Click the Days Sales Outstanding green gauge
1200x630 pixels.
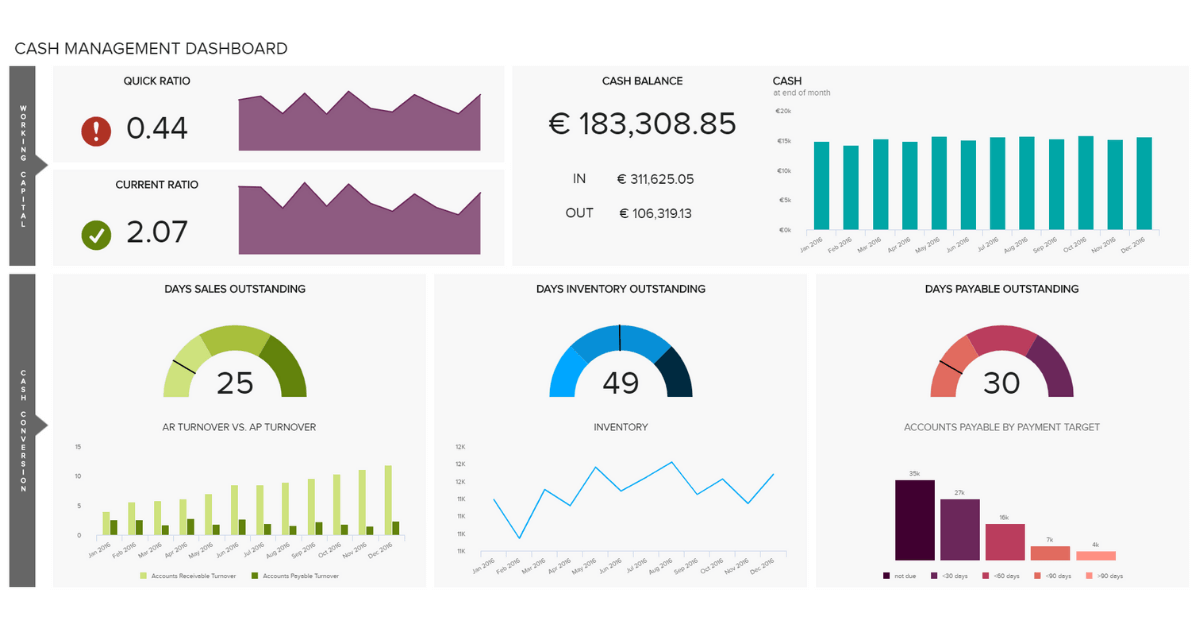[235, 361]
